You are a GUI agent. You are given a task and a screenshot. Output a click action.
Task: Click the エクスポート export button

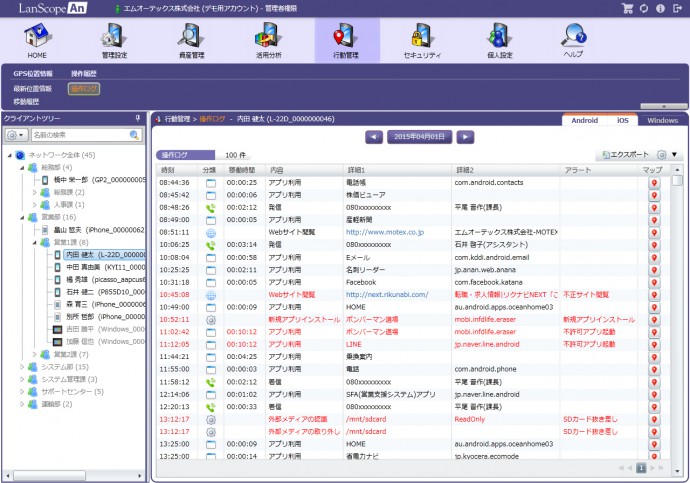625,155
